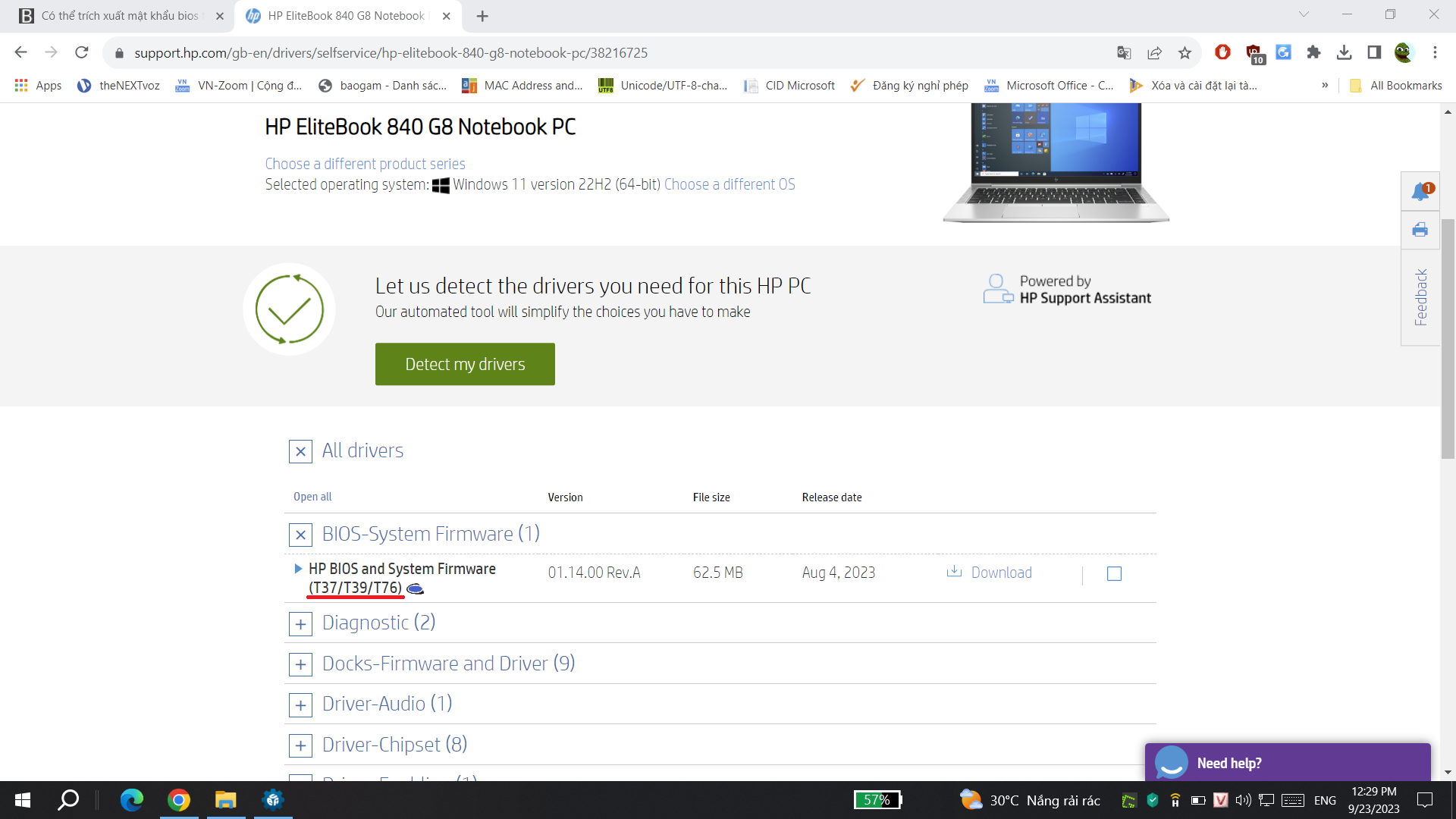Collapse the All drivers section
The width and height of the screenshot is (1456, 819).
click(300, 452)
